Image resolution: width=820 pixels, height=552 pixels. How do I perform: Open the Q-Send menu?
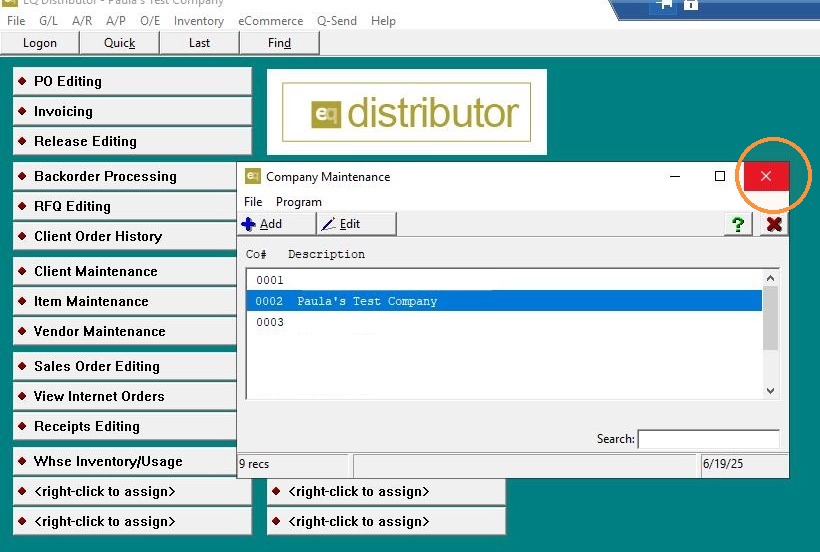point(337,21)
